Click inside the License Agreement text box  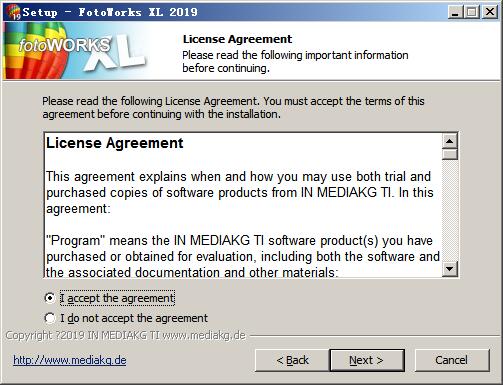[243, 205]
